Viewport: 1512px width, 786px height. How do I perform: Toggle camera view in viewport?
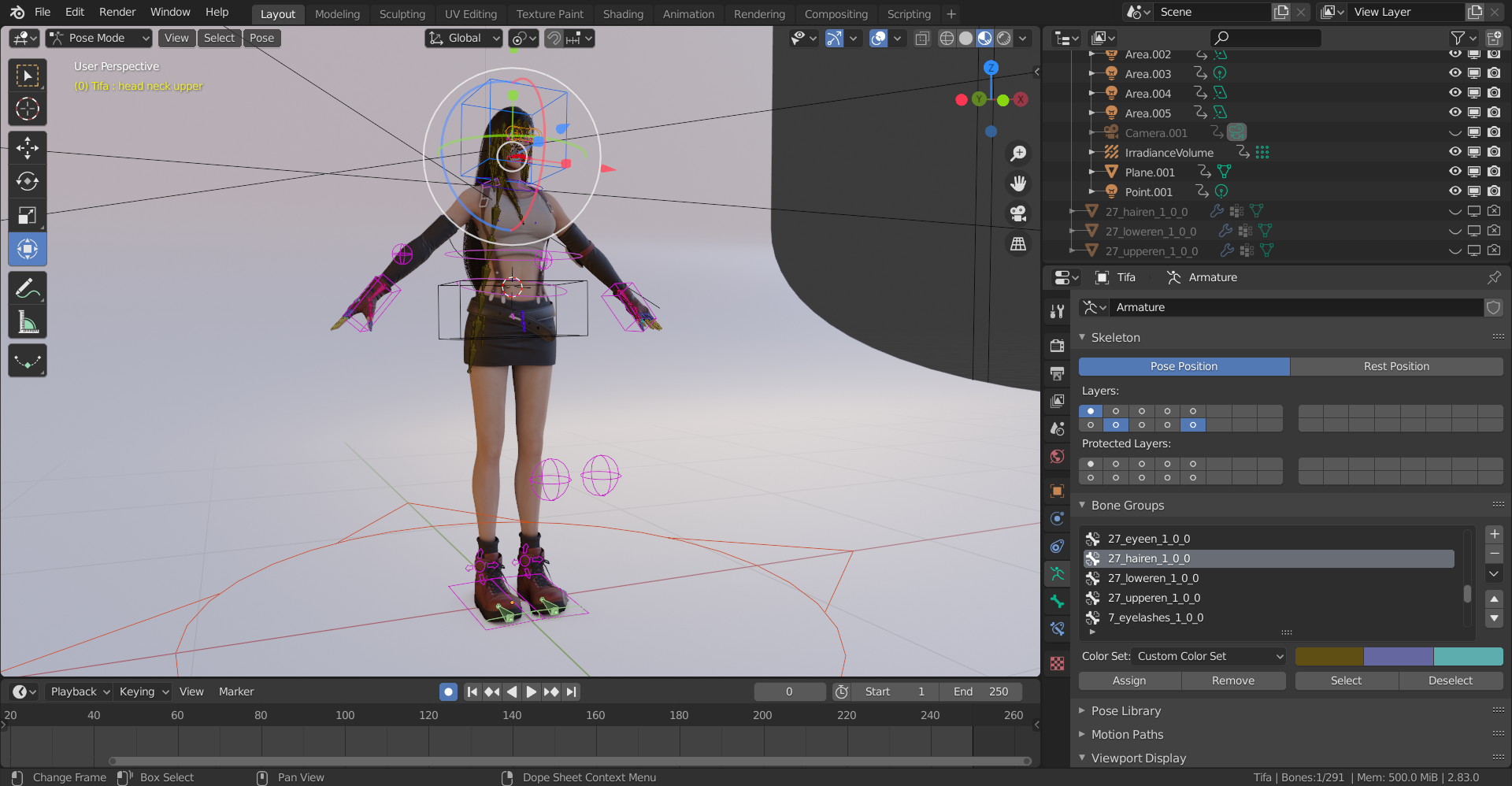click(x=1018, y=213)
